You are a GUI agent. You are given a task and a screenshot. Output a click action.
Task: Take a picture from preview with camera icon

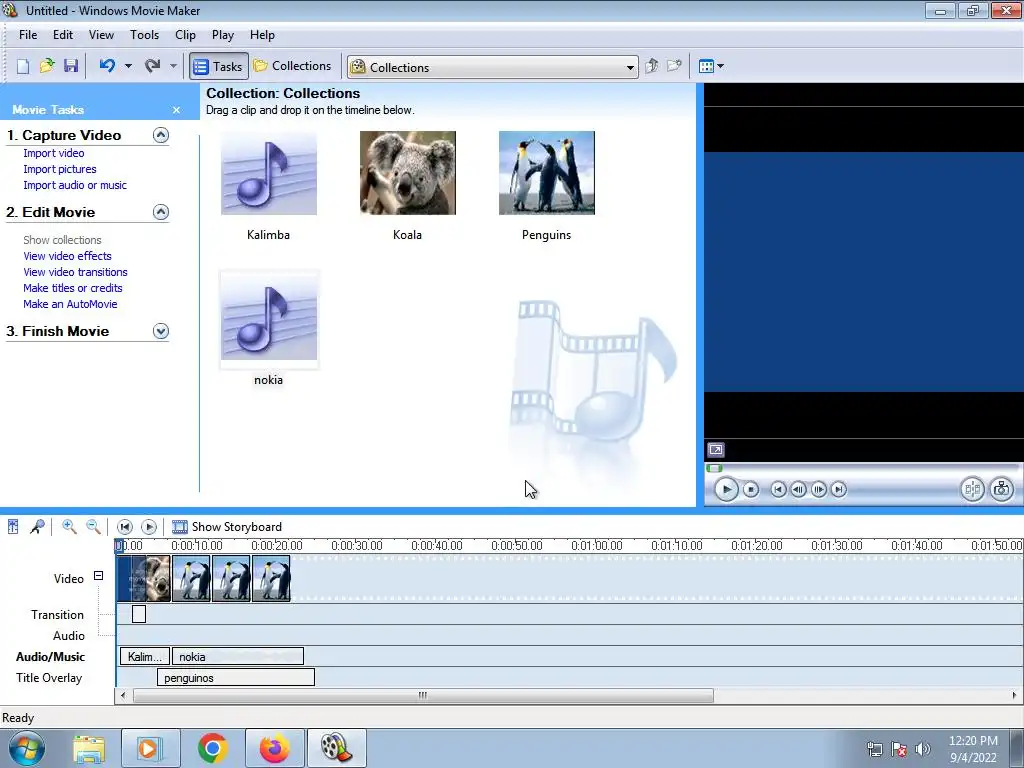(x=1002, y=489)
